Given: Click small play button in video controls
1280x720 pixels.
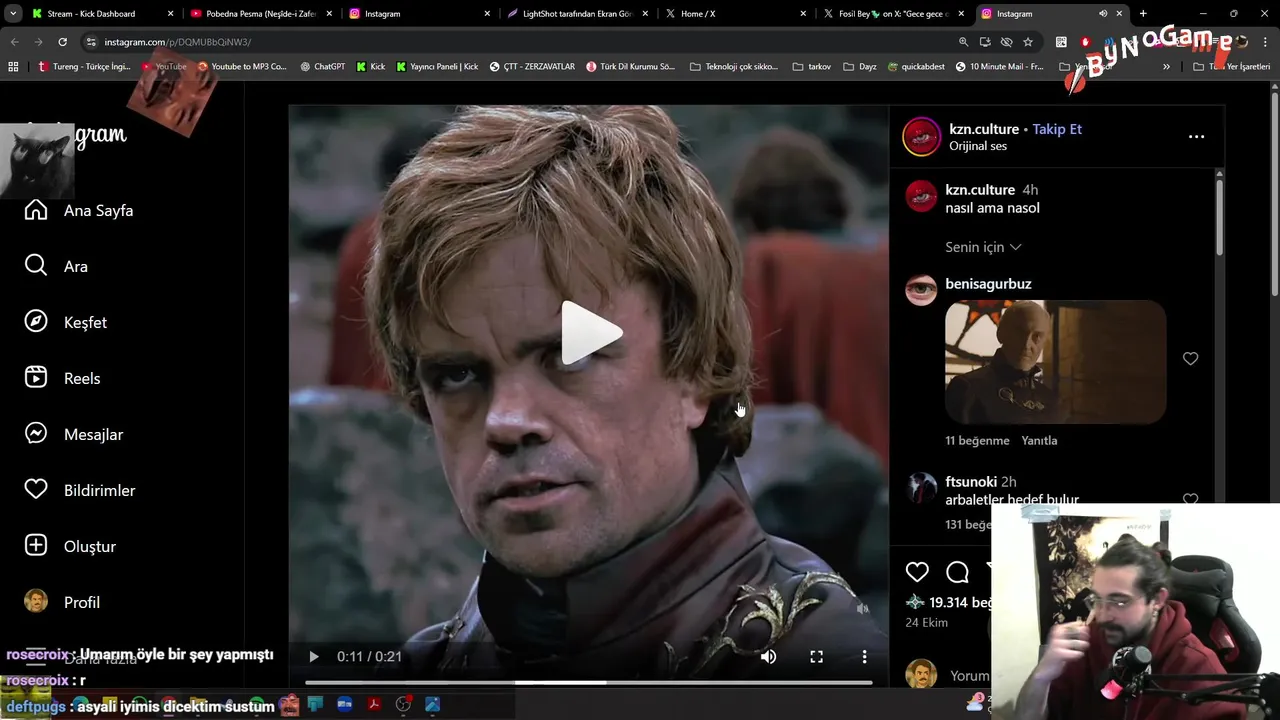Looking at the screenshot, I should tap(313, 657).
